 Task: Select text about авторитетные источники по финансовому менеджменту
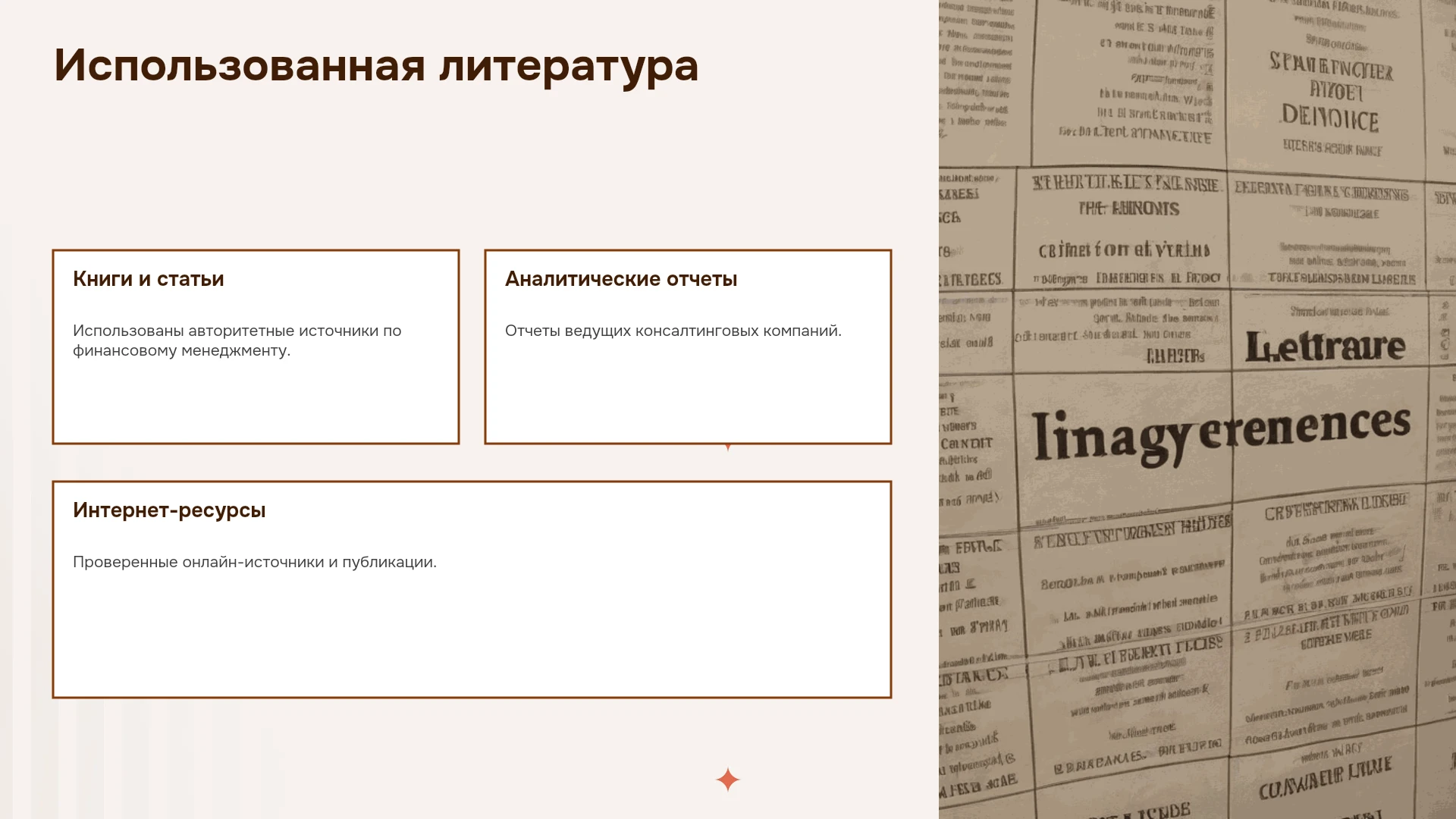237,340
